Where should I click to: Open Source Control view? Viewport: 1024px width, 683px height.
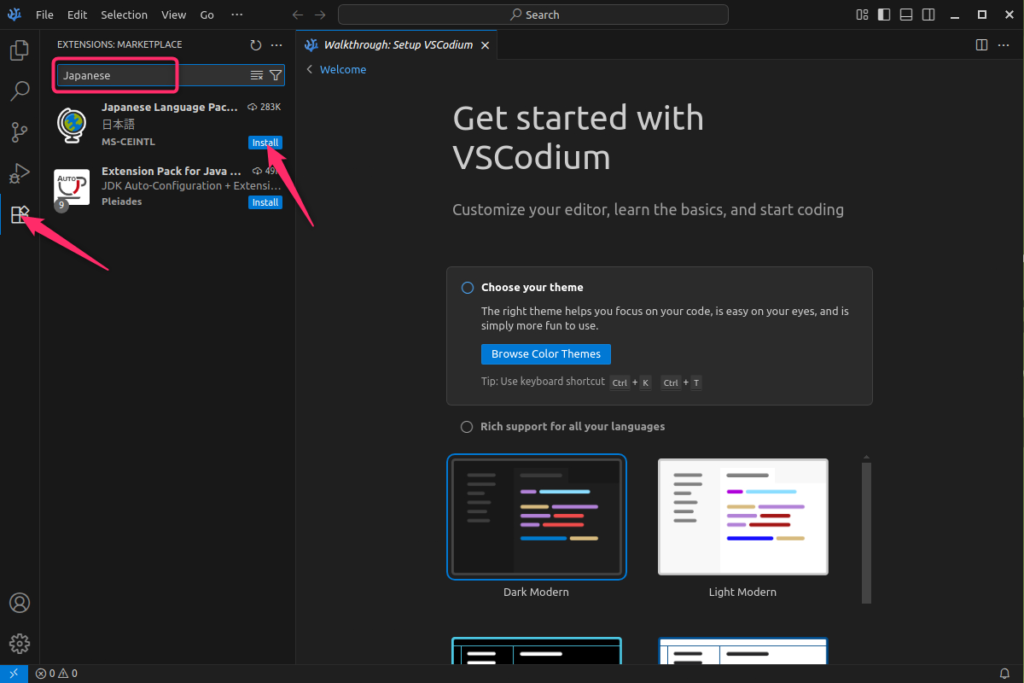(x=19, y=133)
